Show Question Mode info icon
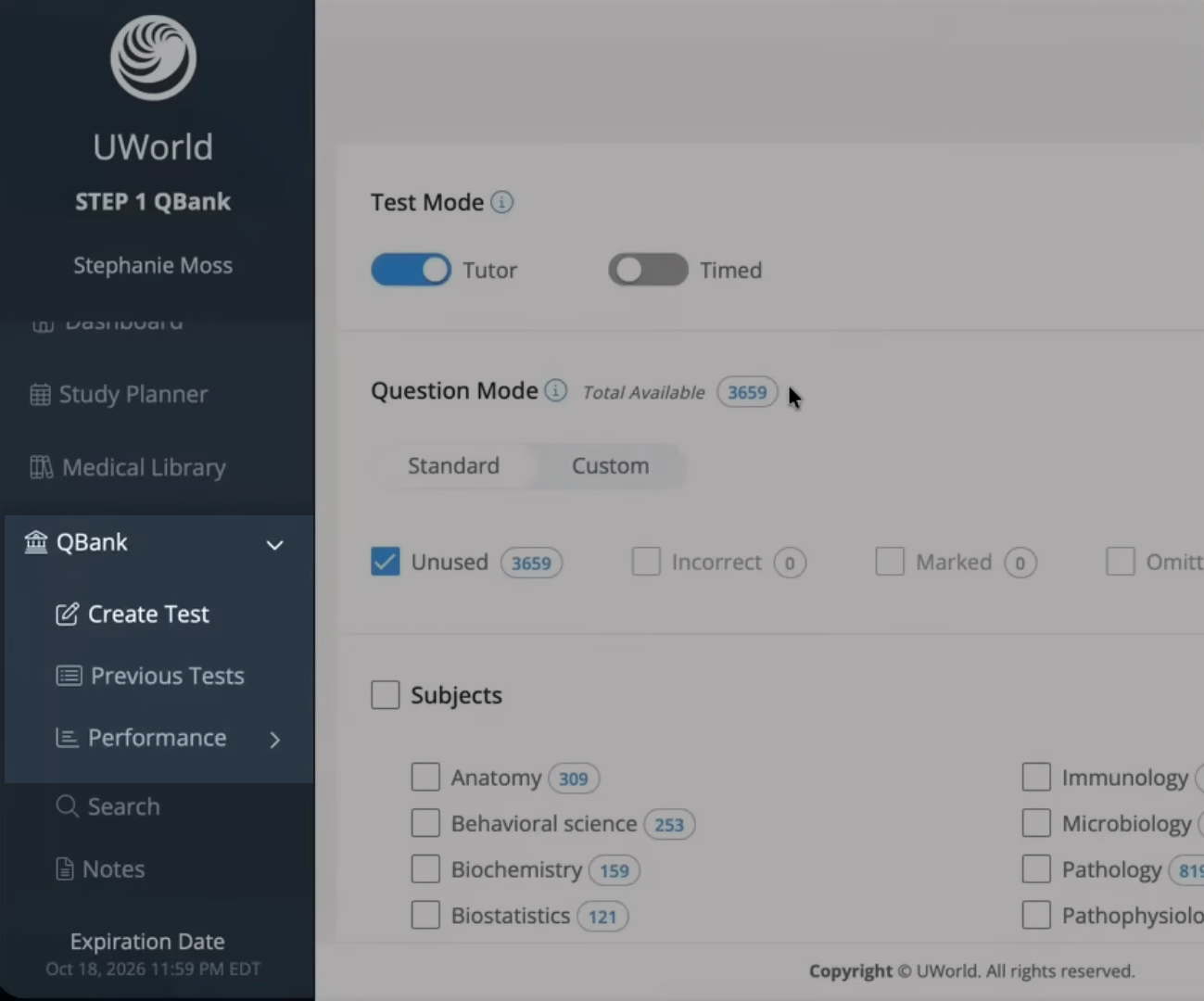1204x1001 pixels. point(555,391)
